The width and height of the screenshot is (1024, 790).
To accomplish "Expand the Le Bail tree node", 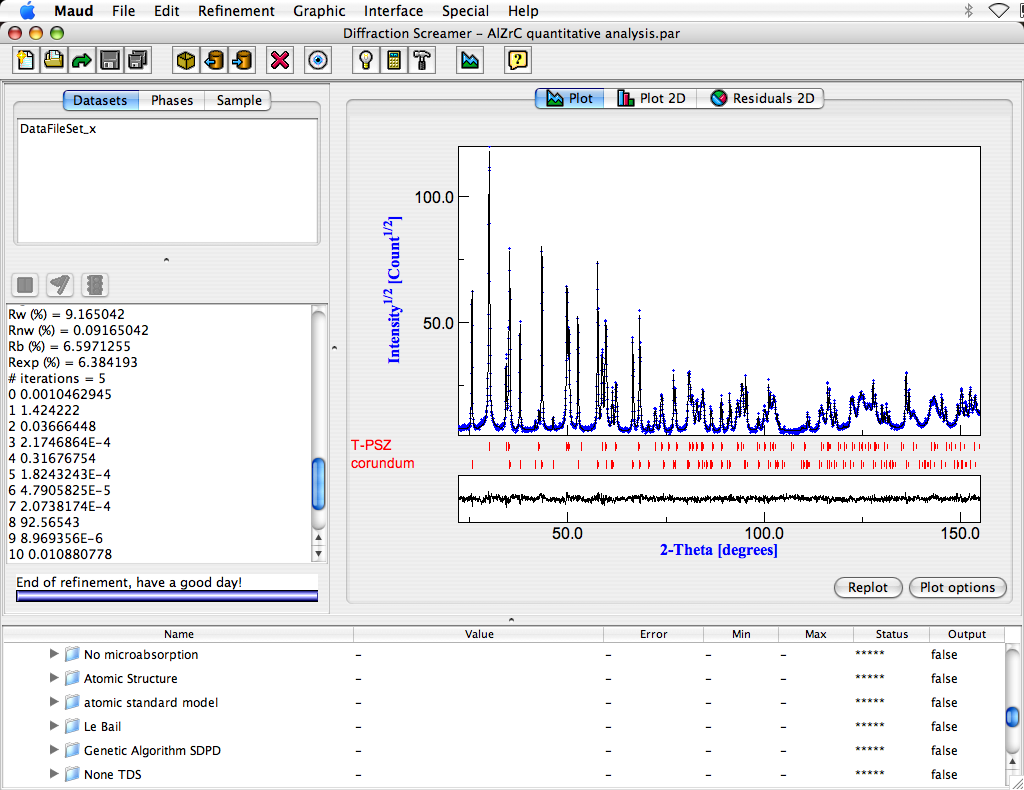I will click(x=55, y=727).
